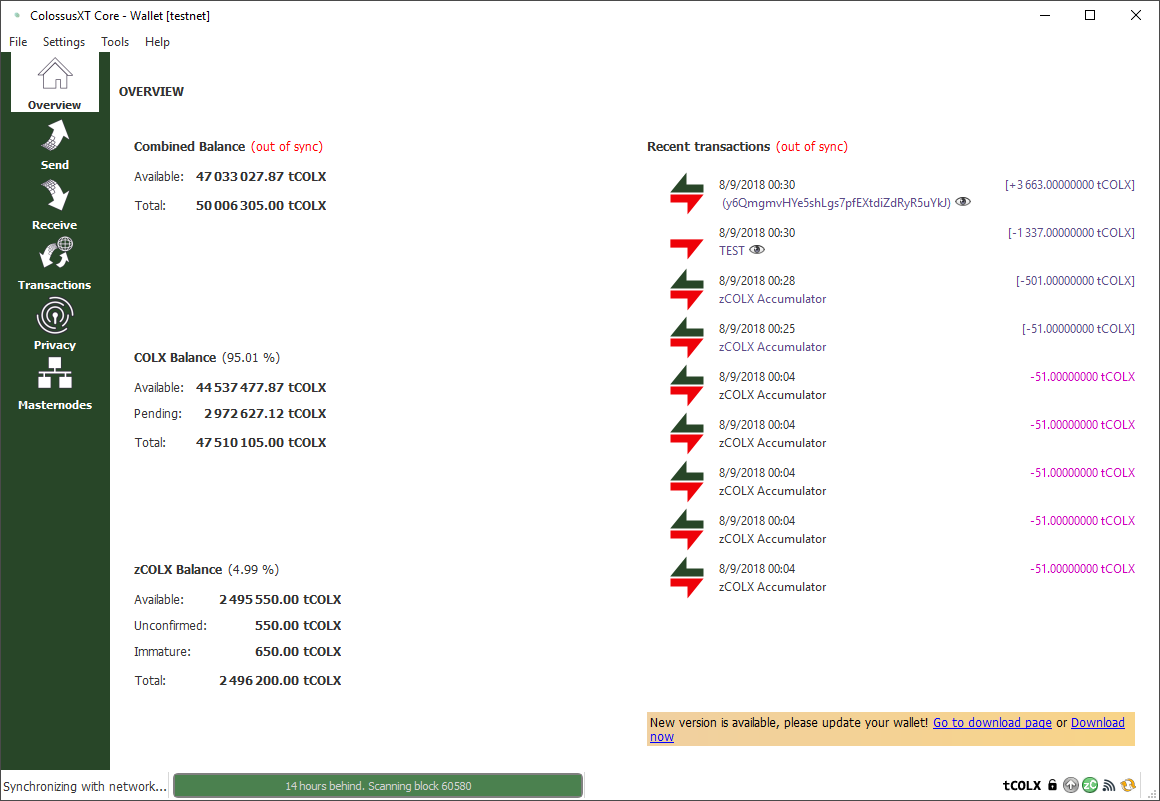Click the eye icon beside the y6Qmgmv address
1160x801 pixels.
(962, 202)
